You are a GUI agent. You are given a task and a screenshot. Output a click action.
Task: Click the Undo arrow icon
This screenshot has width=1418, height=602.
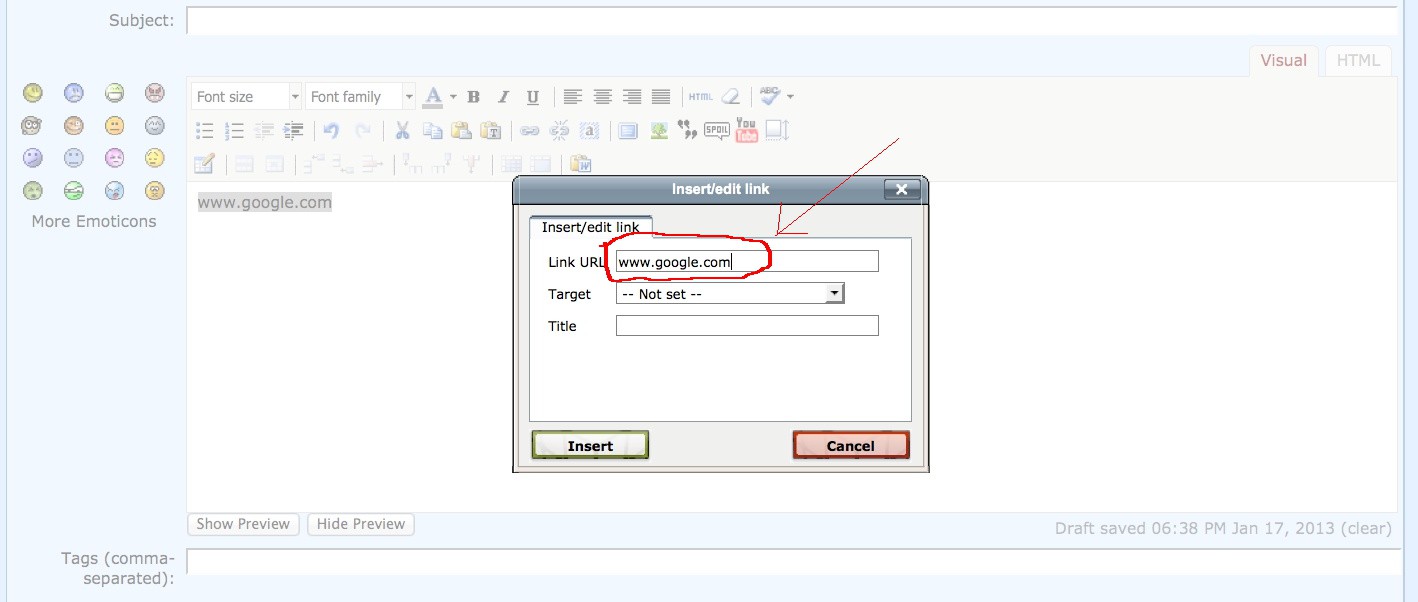332,130
